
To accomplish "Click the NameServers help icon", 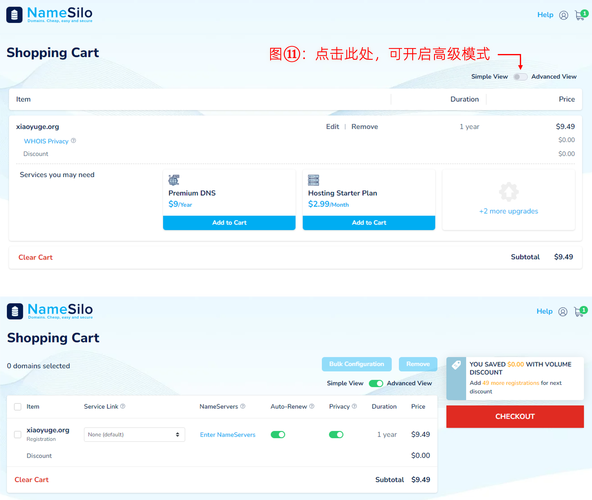I will (243, 406).
